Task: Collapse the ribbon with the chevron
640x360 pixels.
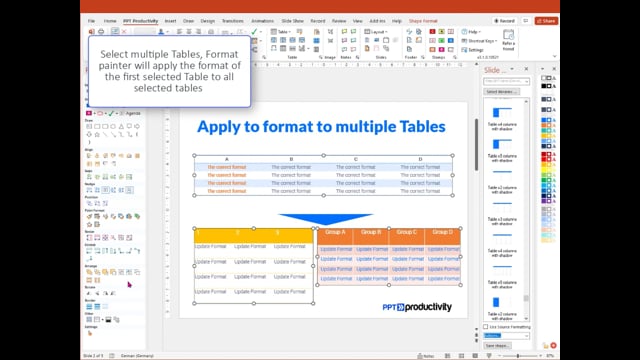Action: click(554, 56)
